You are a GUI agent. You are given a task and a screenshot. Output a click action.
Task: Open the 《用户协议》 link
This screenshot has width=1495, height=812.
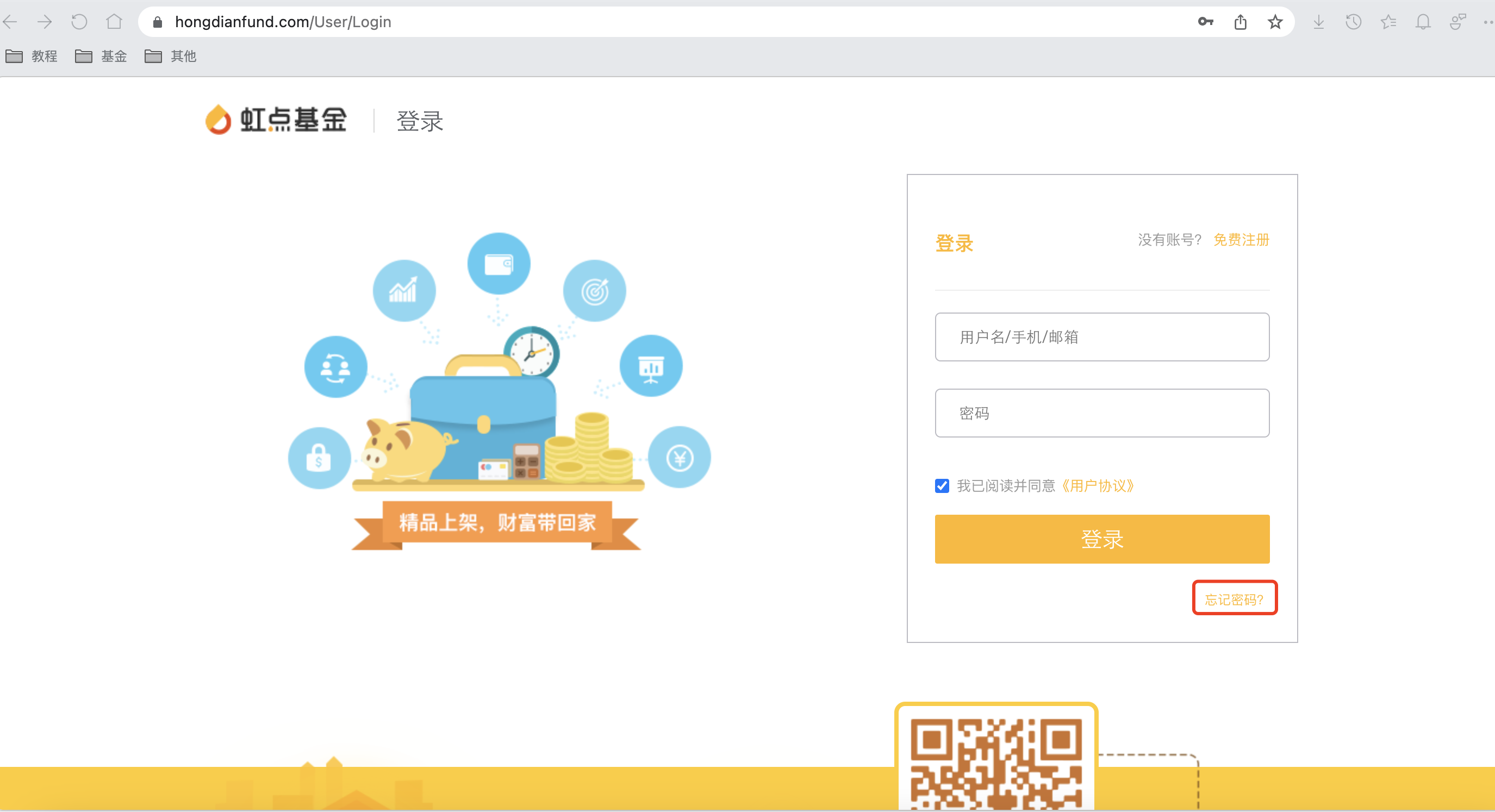point(1098,486)
